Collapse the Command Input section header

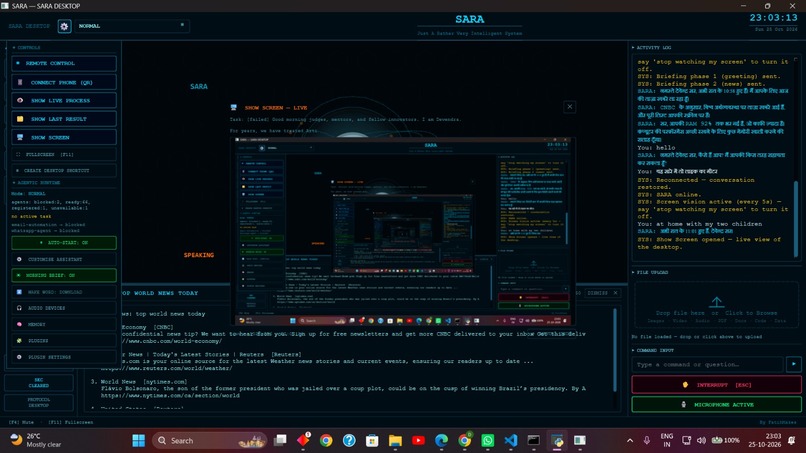click(x=653, y=350)
